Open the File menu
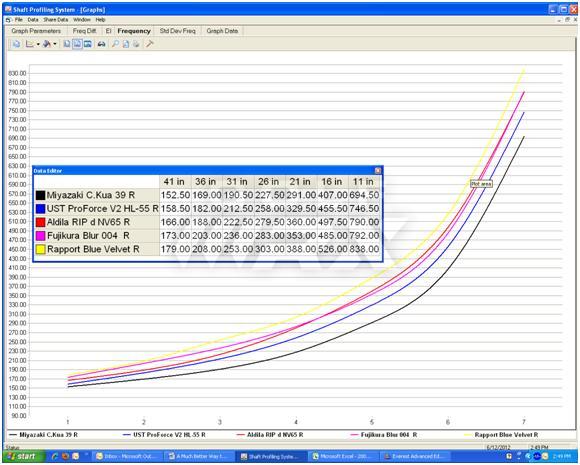This screenshot has height=465, width=580. (x=18, y=20)
